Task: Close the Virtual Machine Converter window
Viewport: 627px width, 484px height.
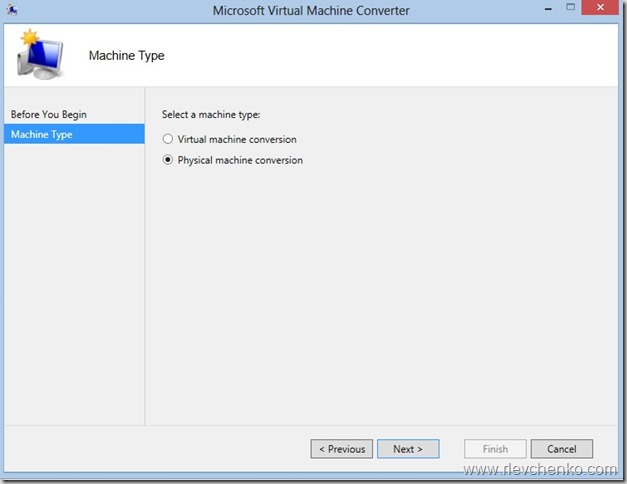Action: pyautogui.click(x=600, y=8)
